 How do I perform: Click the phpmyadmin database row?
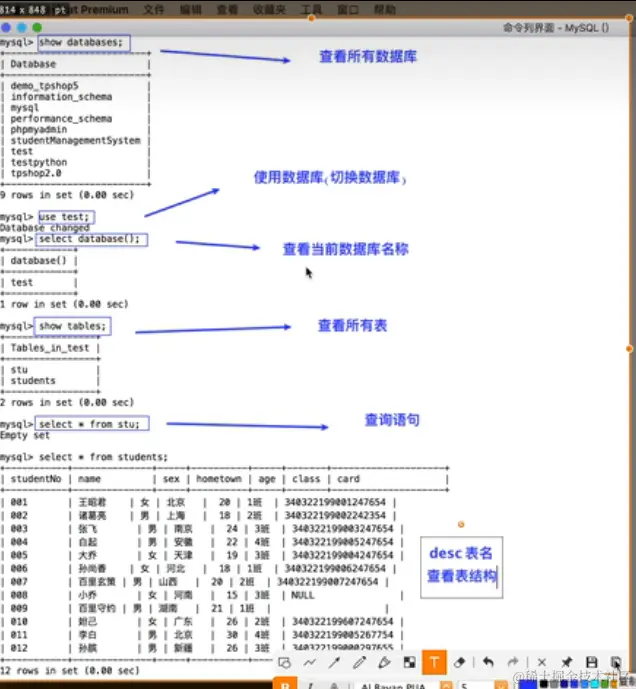click(x=39, y=130)
